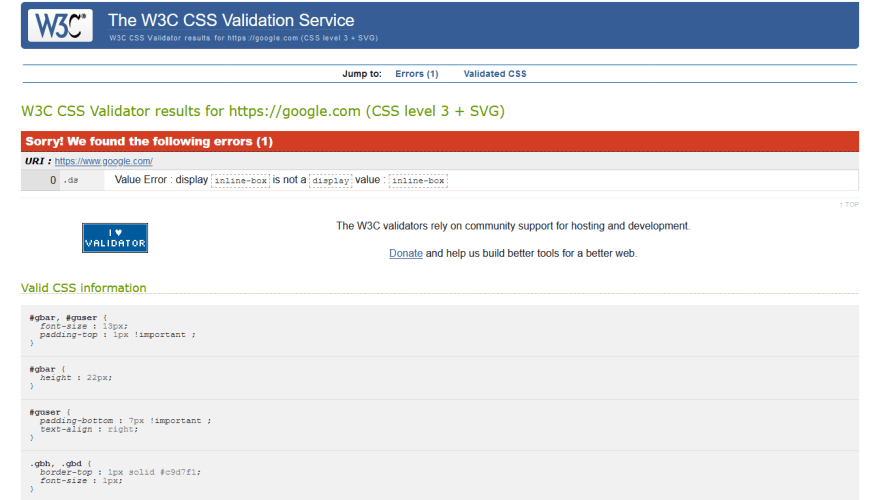Click the first inline-box code value
Screen dimensions: 880x500
pos(240,181)
